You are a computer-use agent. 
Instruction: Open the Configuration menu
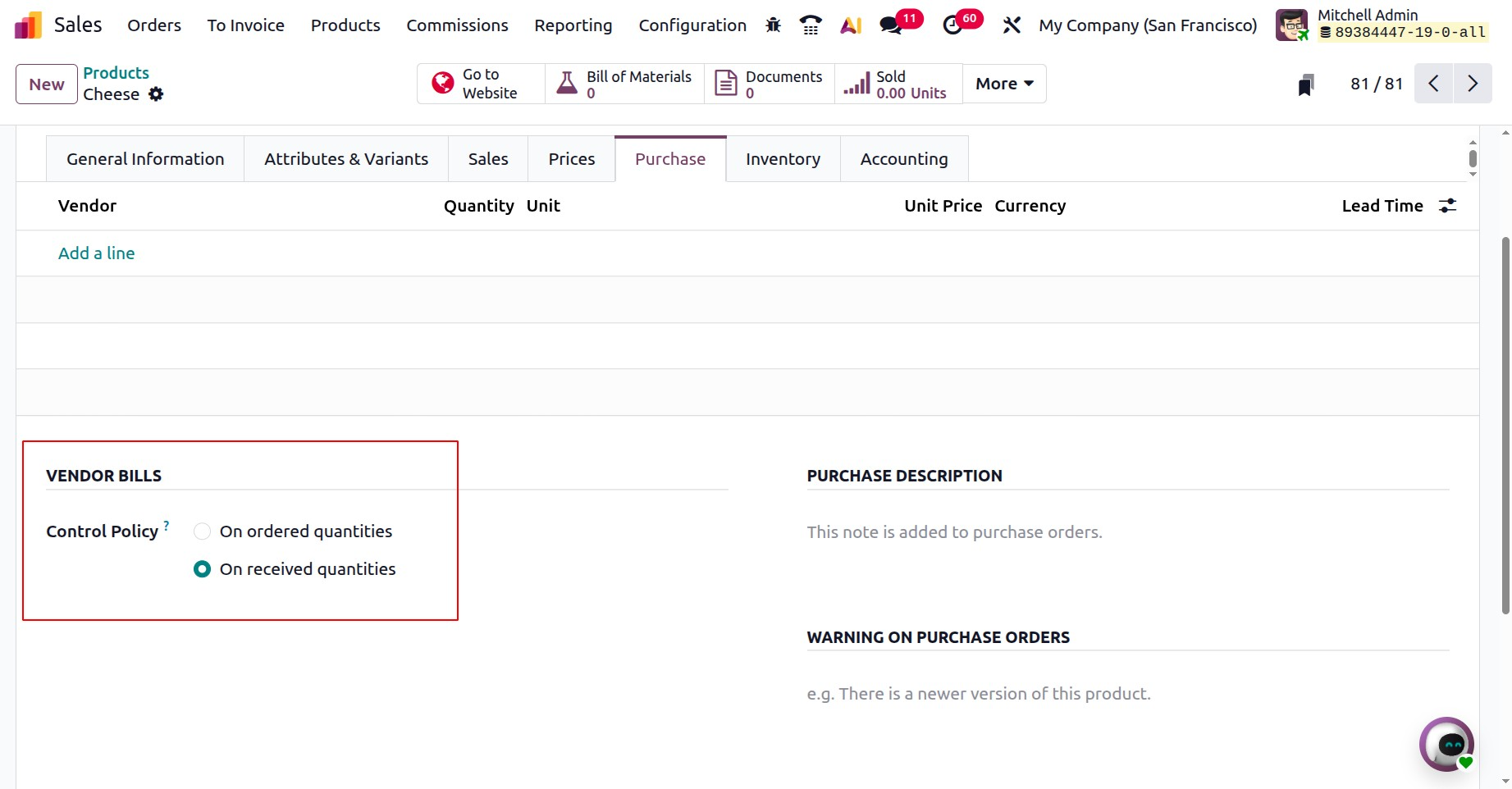(x=692, y=25)
